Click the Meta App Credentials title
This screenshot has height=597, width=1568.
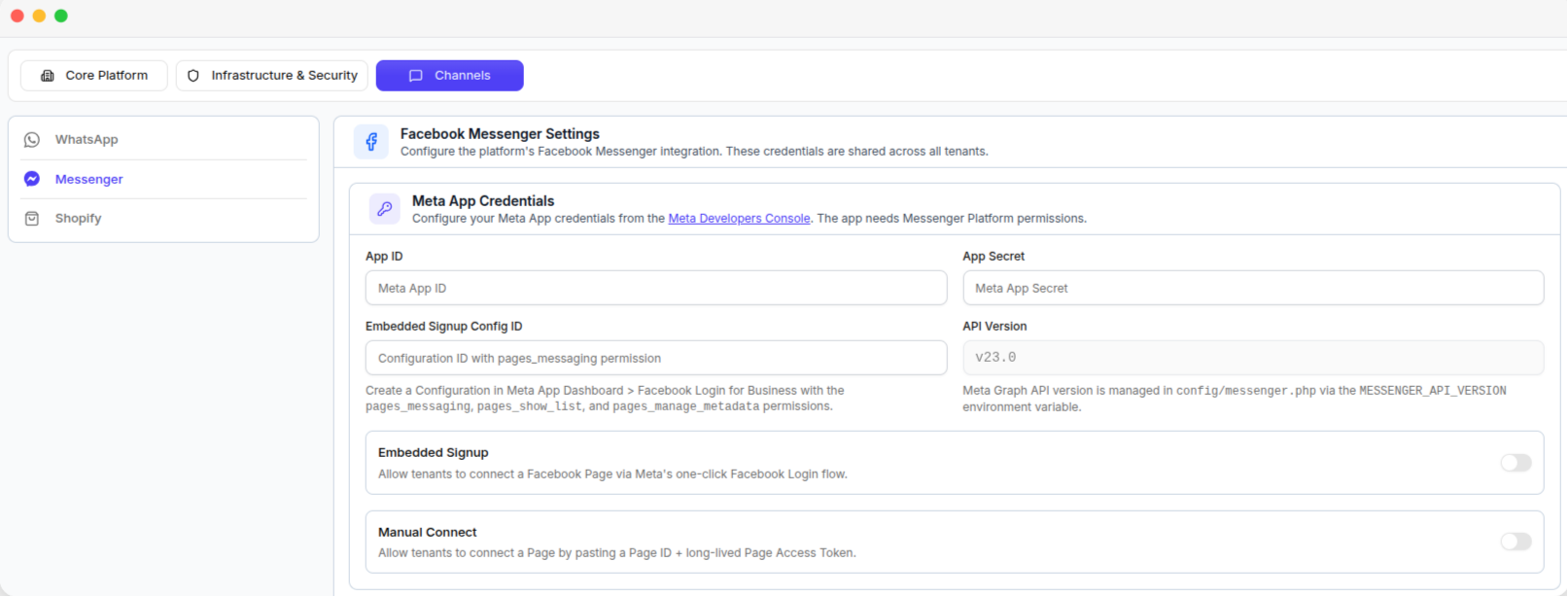click(x=483, y=201)
